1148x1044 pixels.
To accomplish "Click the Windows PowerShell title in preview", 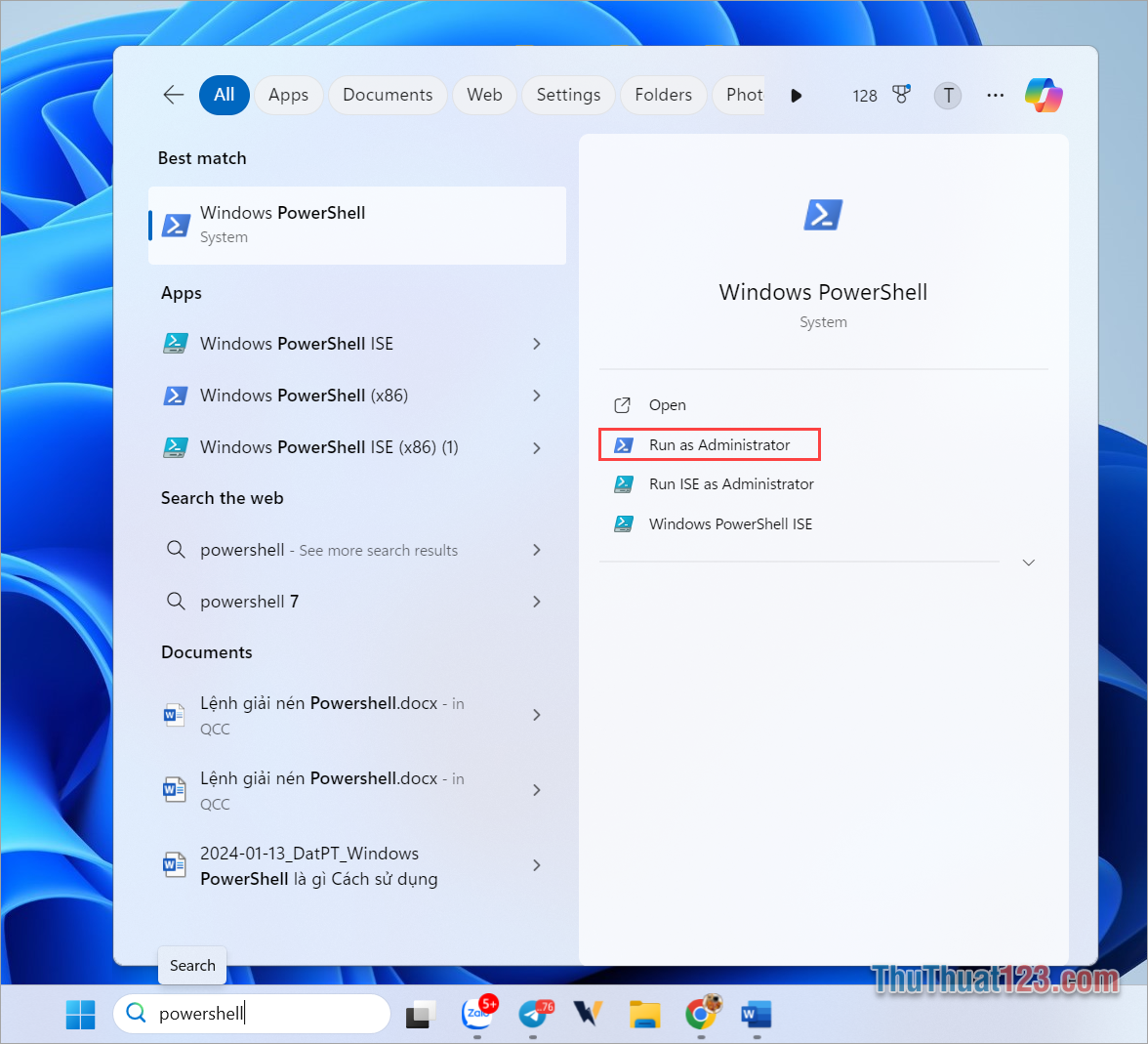I will coord(823,292).
